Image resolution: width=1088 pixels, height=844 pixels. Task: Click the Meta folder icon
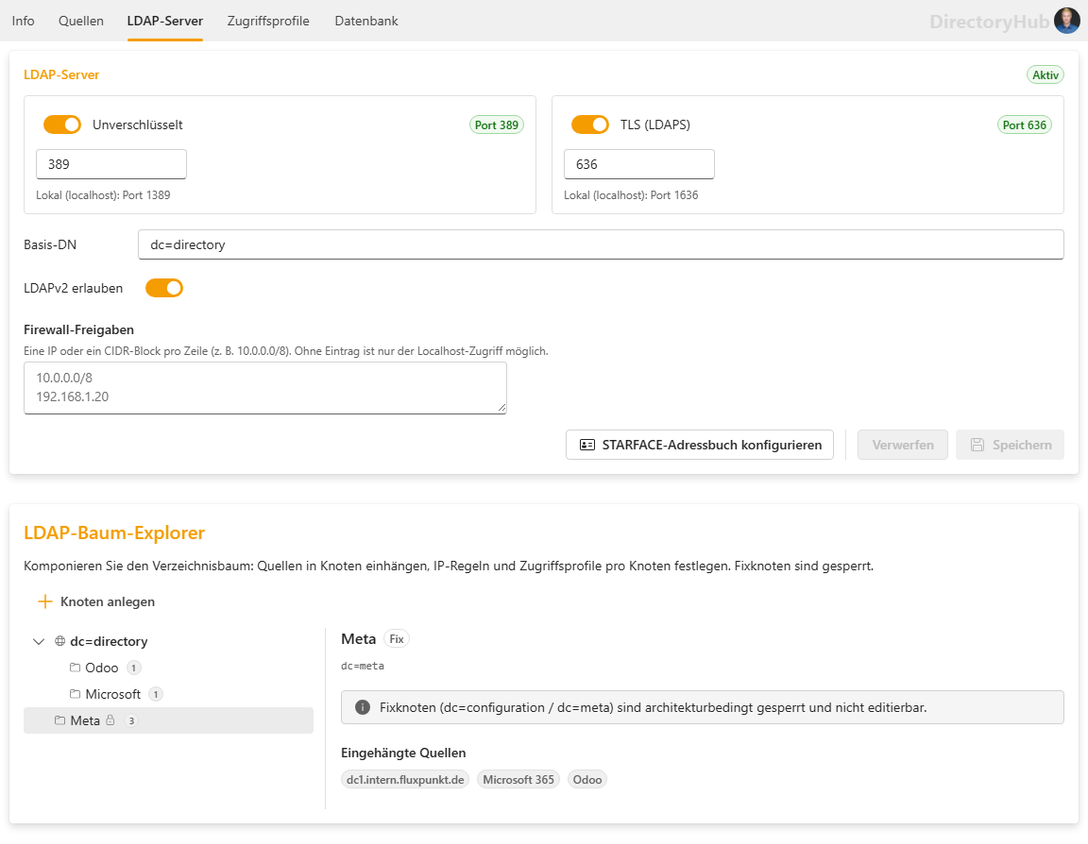click(x=60, y=720)
